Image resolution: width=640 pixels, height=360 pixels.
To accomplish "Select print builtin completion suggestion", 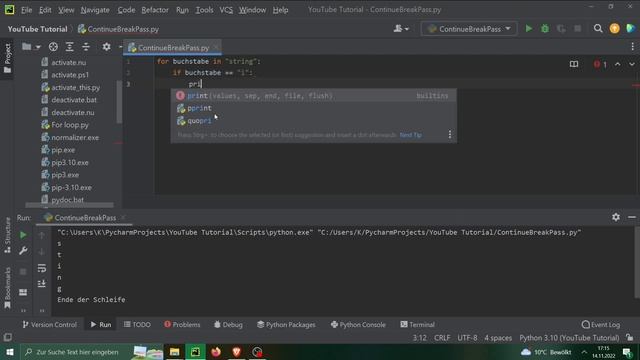I will pos(313,96).
